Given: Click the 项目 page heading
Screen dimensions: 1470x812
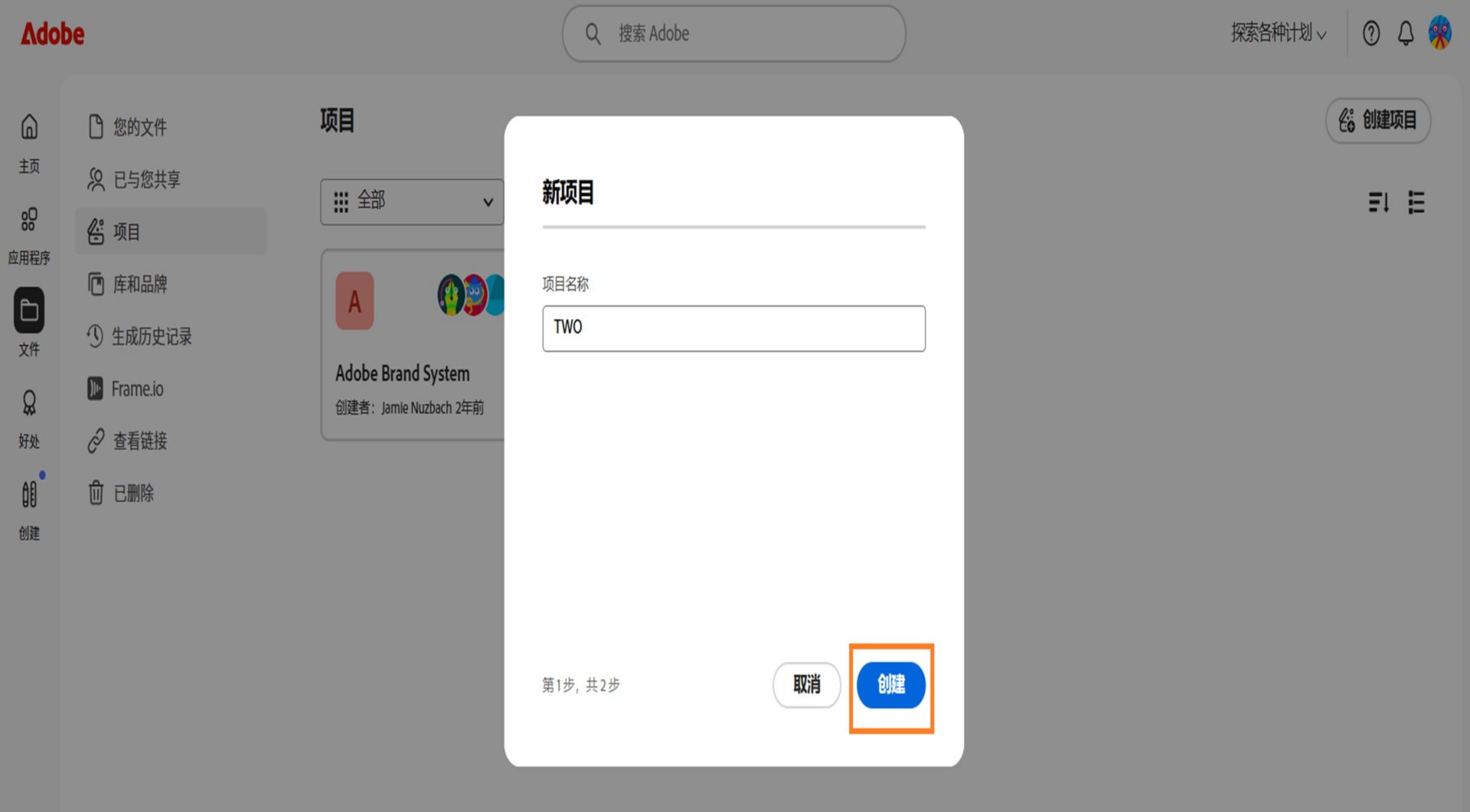Looking at the screenshot, I should (337, 120).
